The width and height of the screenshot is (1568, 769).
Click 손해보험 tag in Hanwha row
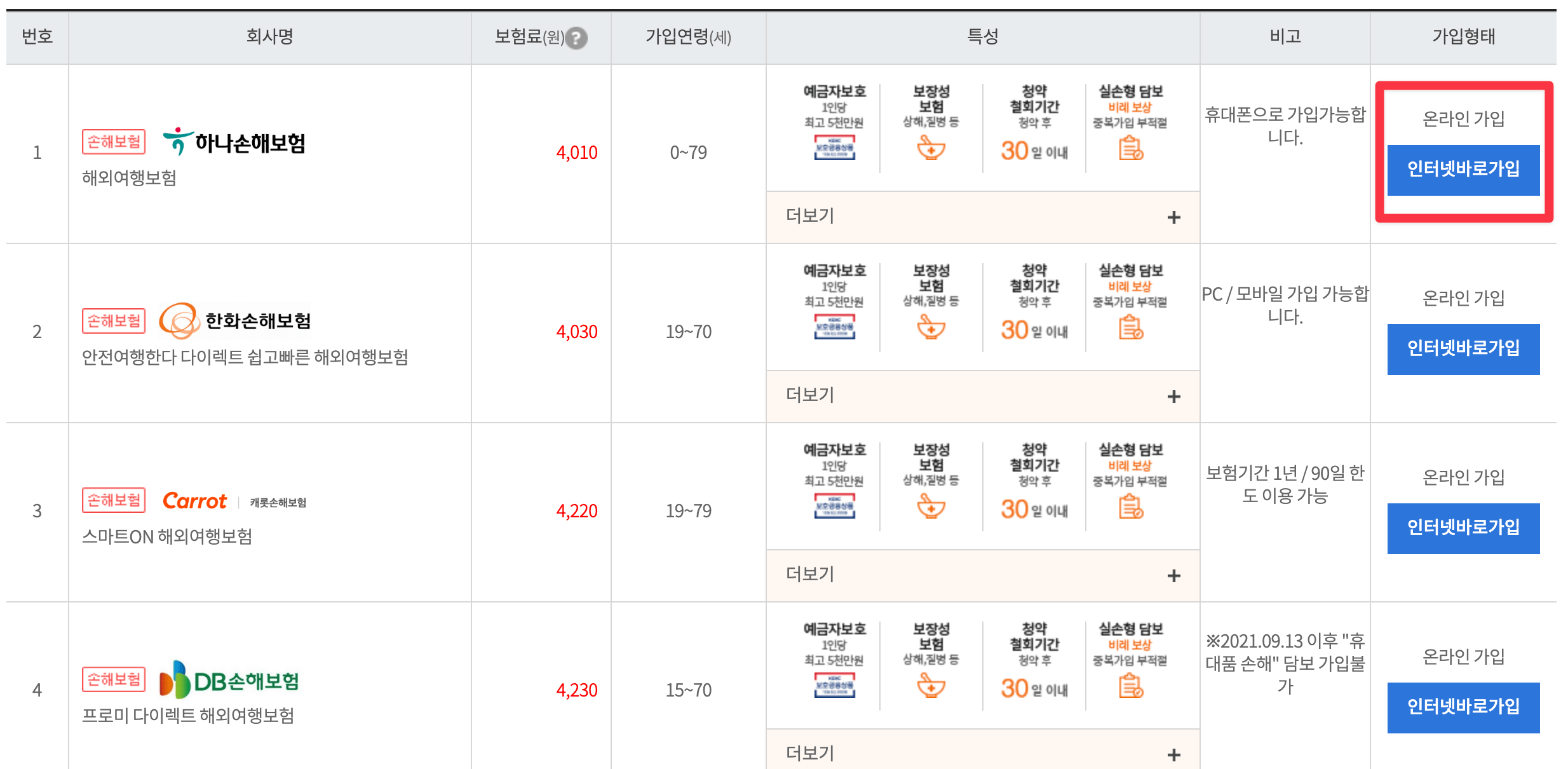click(114, 321)
